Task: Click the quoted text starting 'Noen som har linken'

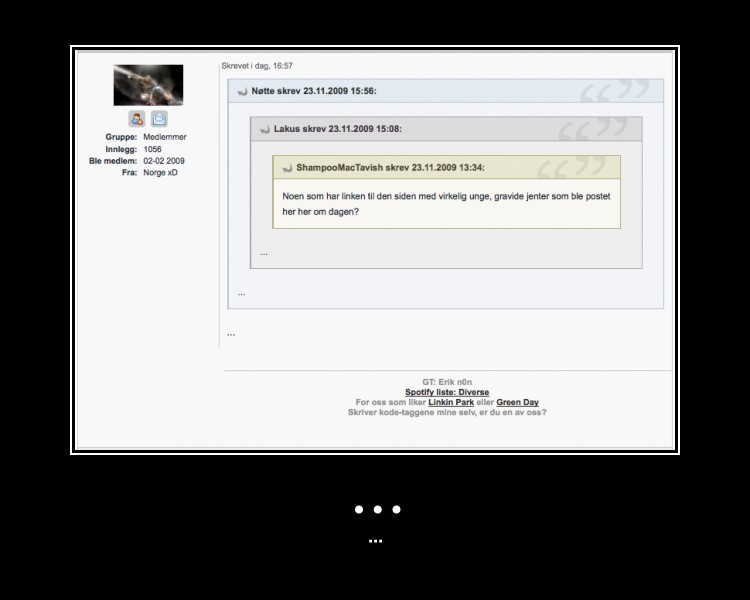Action: coord(446,204)
